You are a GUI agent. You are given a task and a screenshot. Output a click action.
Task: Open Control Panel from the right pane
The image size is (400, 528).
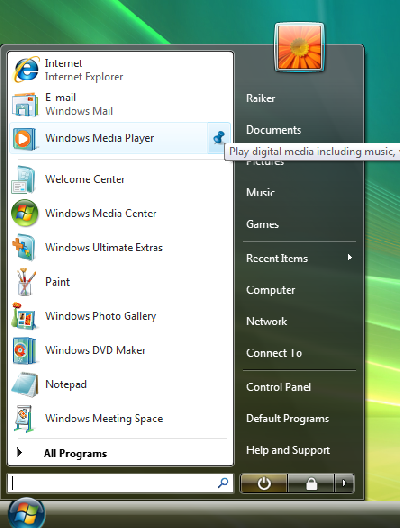coord(278,387)
